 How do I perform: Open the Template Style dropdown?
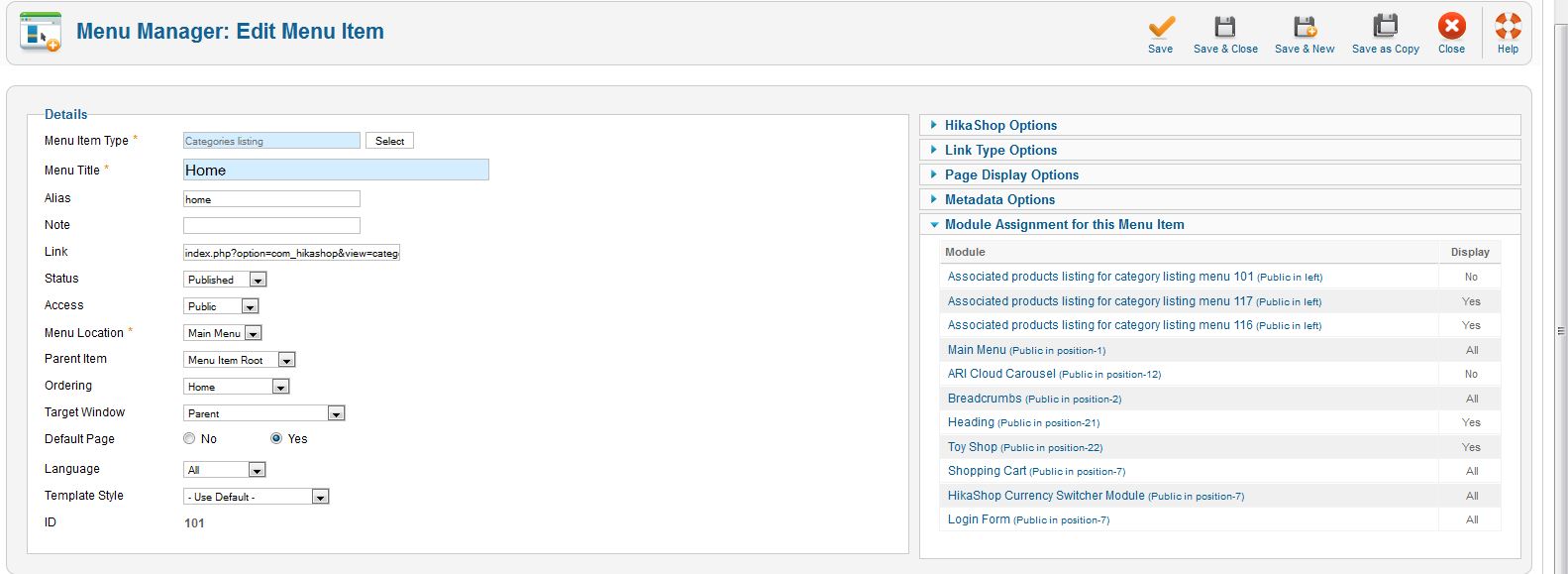click(x=257, y=497)
